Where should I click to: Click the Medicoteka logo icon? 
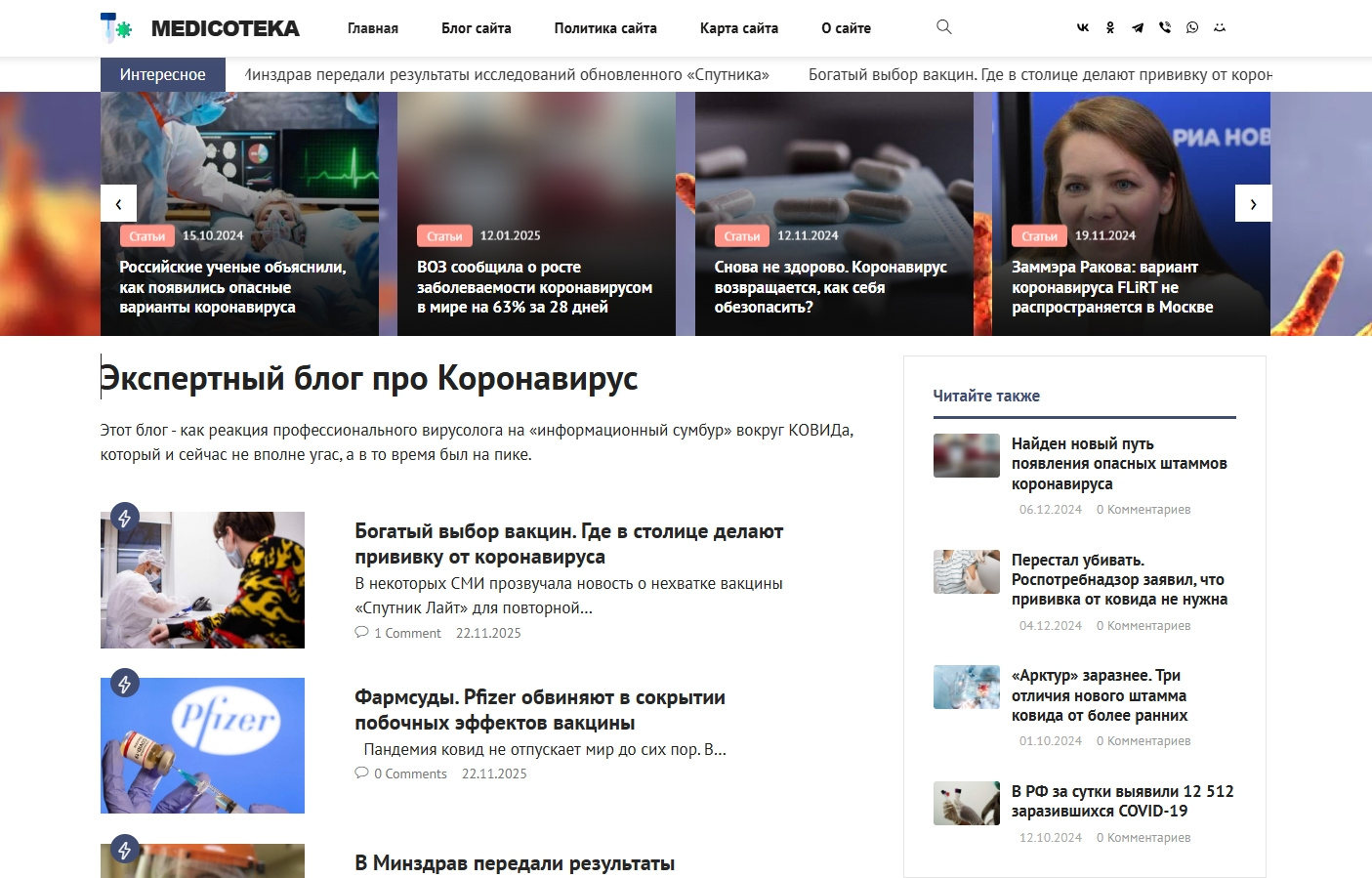coord(116,28)
